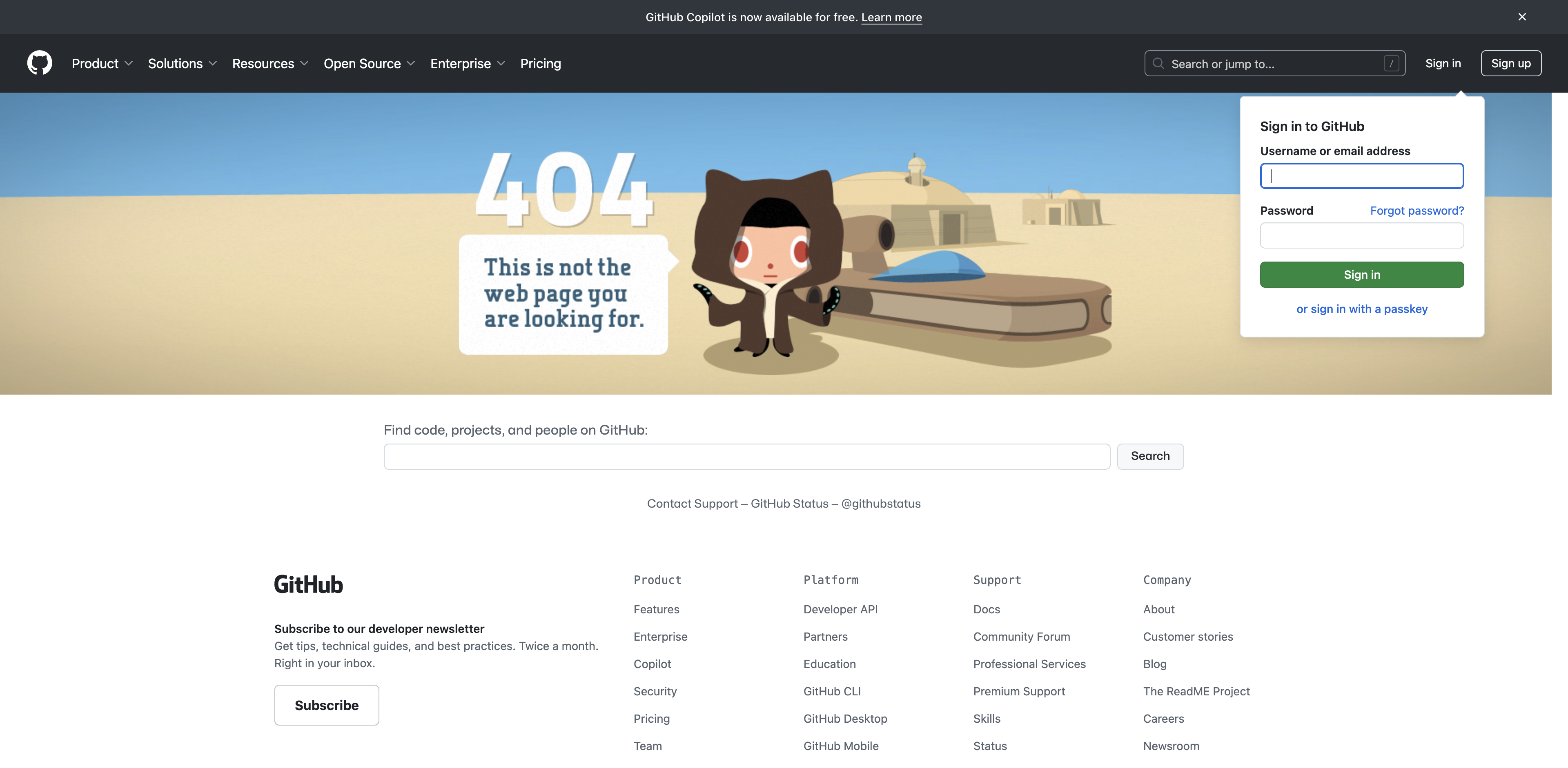The image size is (1568, 768).
Task: Expand the Product menu
Action: pos(102,63)
